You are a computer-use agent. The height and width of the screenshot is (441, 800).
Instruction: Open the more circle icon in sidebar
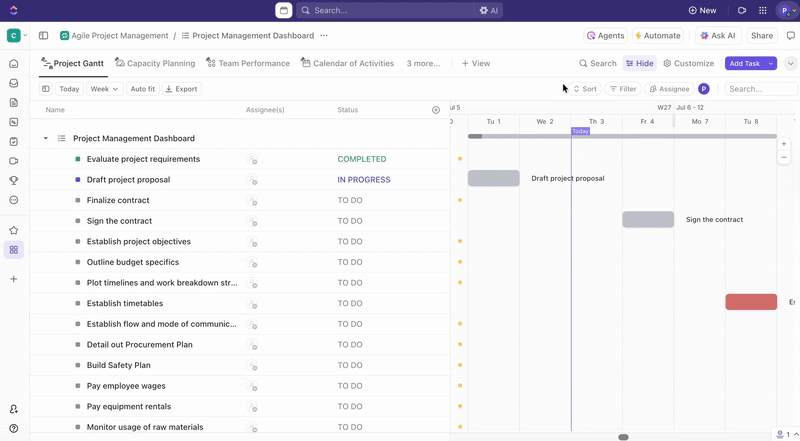(14, 200)
